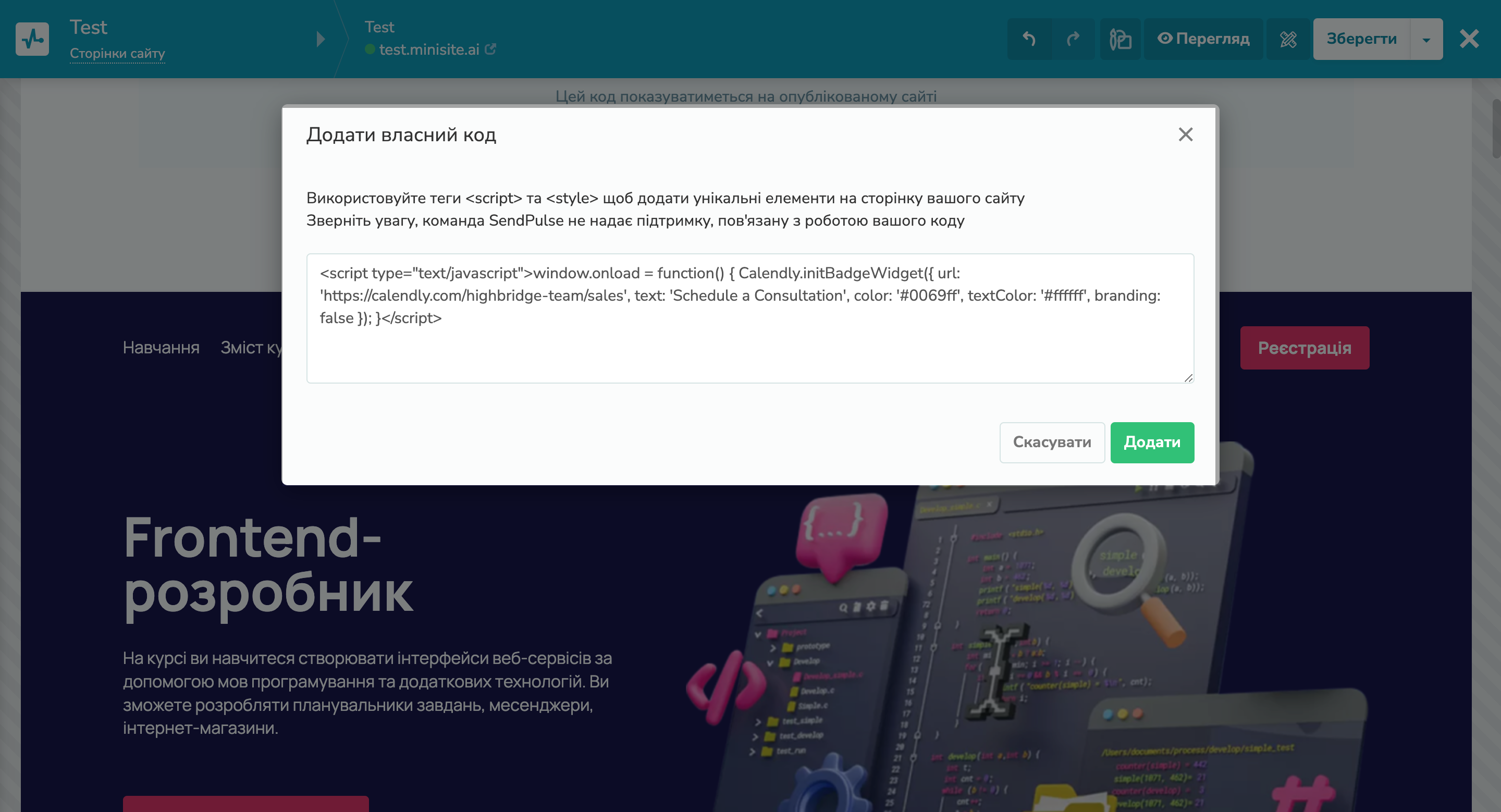Click the Перегляд preview button
The image size is (1501, 812).
(1203, 39)
